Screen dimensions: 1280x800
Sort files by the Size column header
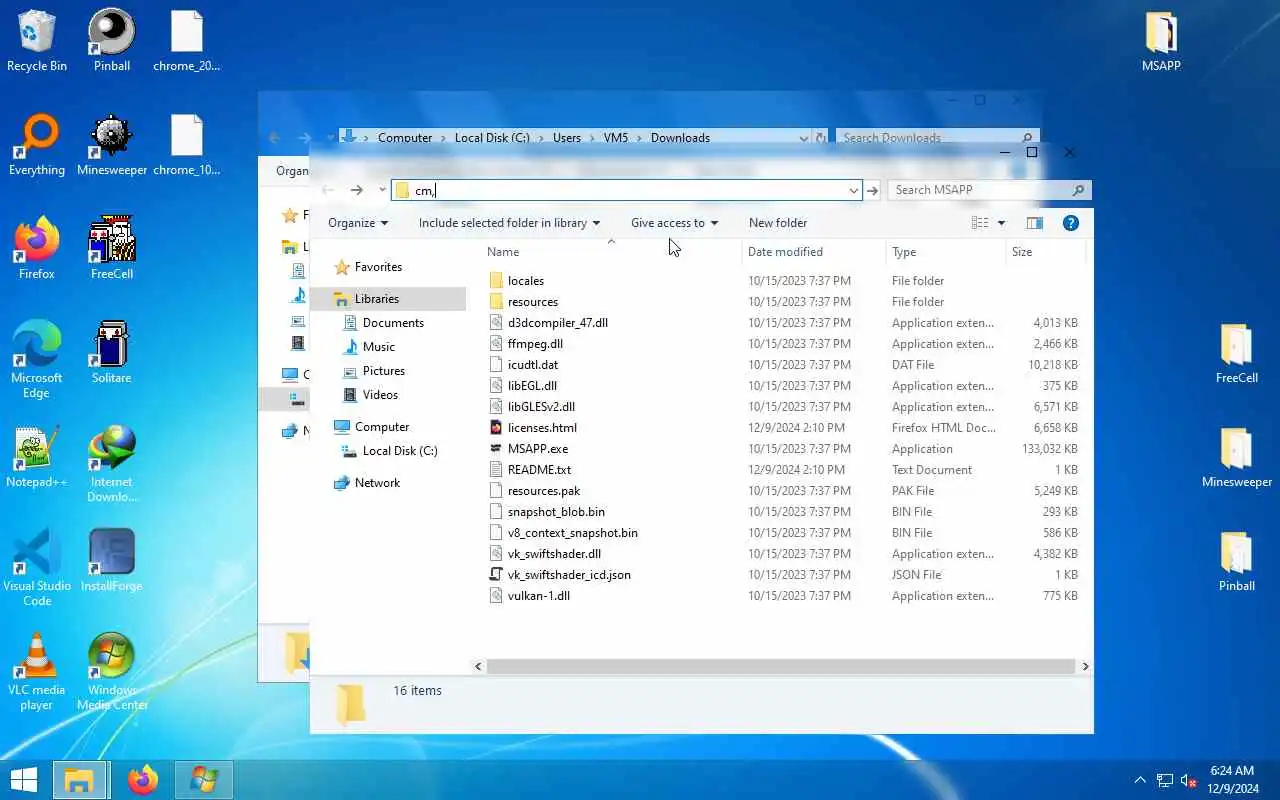pyautogui.click(x=1045, y=252)
